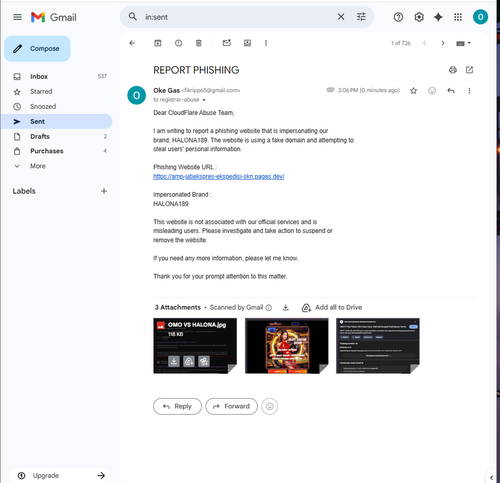
Task: Open the casino girl image attachment
Action: click(x=287, y=346)
